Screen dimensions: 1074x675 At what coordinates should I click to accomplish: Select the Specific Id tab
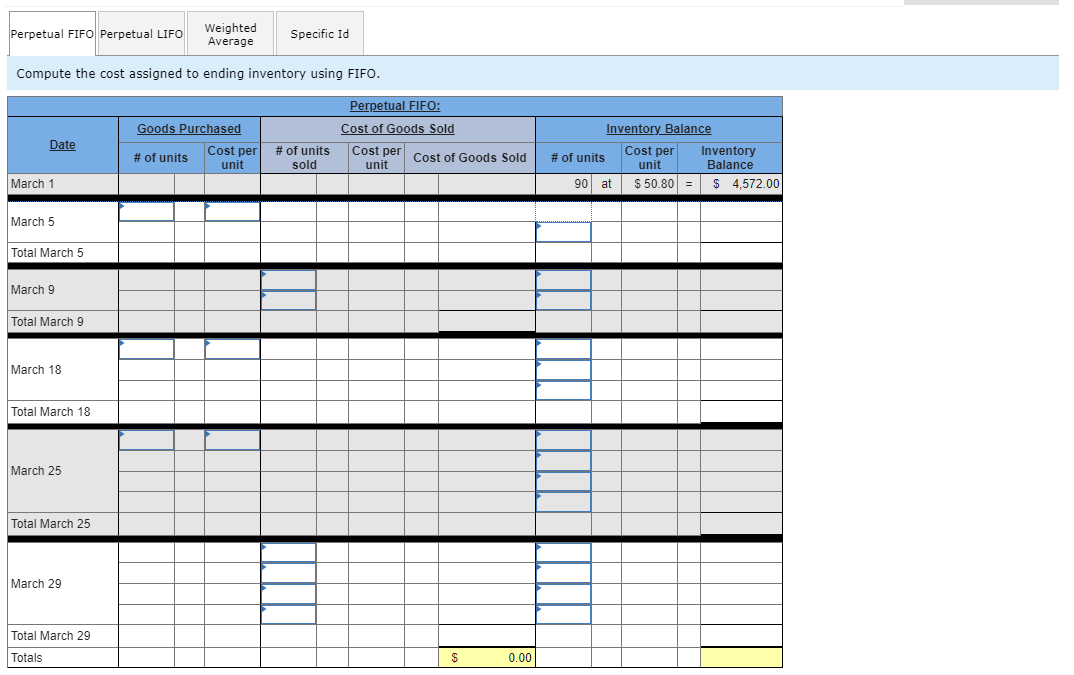[319, 33]
